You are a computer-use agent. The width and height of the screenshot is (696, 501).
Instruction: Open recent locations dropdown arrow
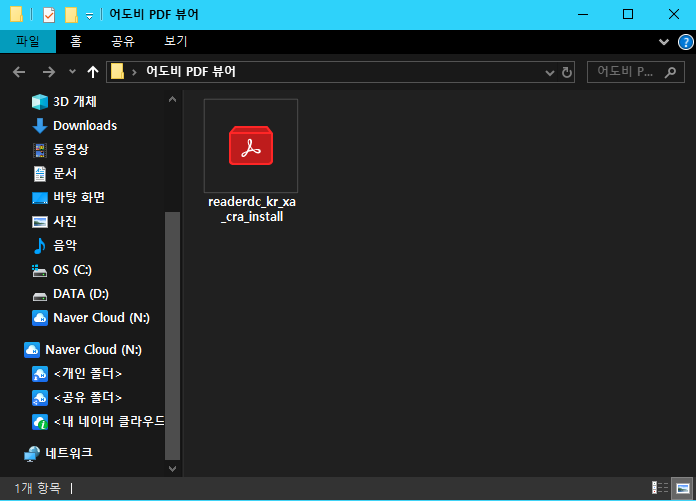[72, 71]
